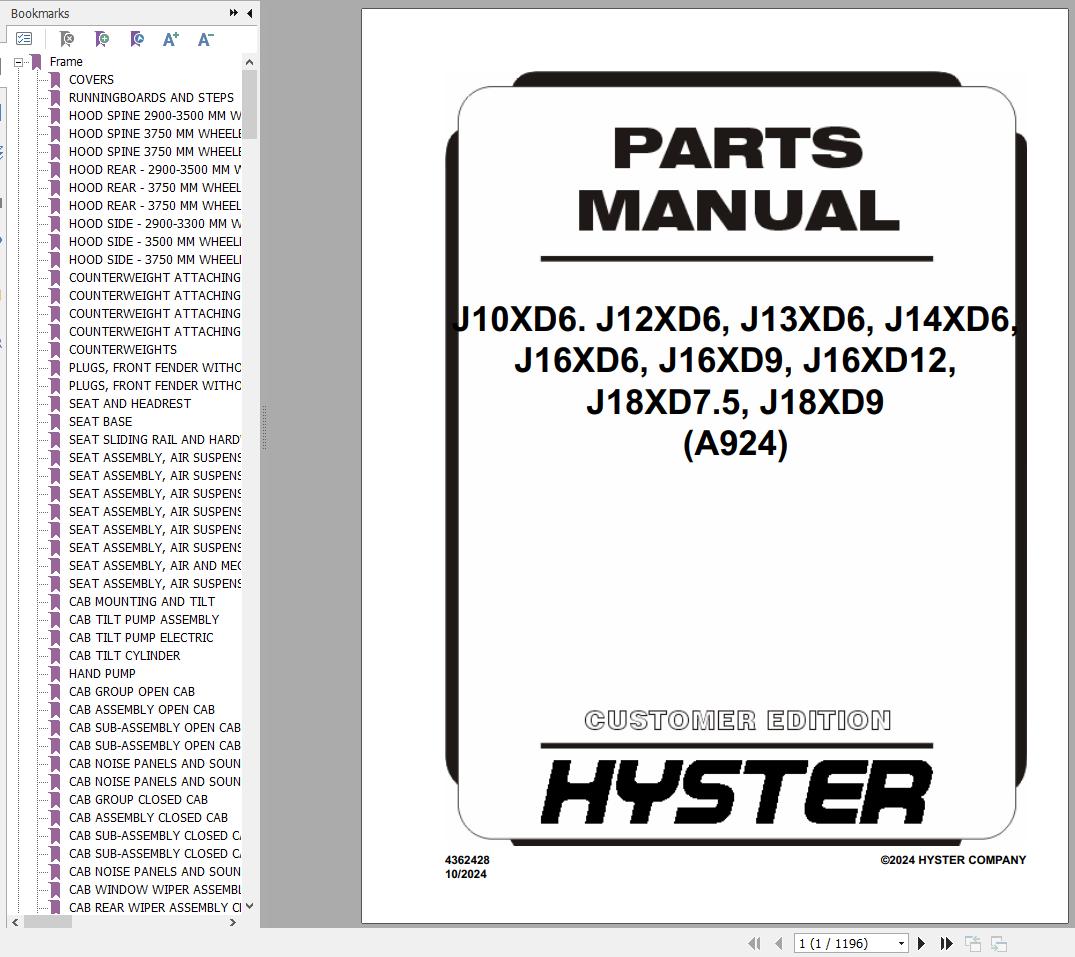Screen dimensions: 1075x957
Task: Open the bookmark options menu icon
Action: coord(23,39)
